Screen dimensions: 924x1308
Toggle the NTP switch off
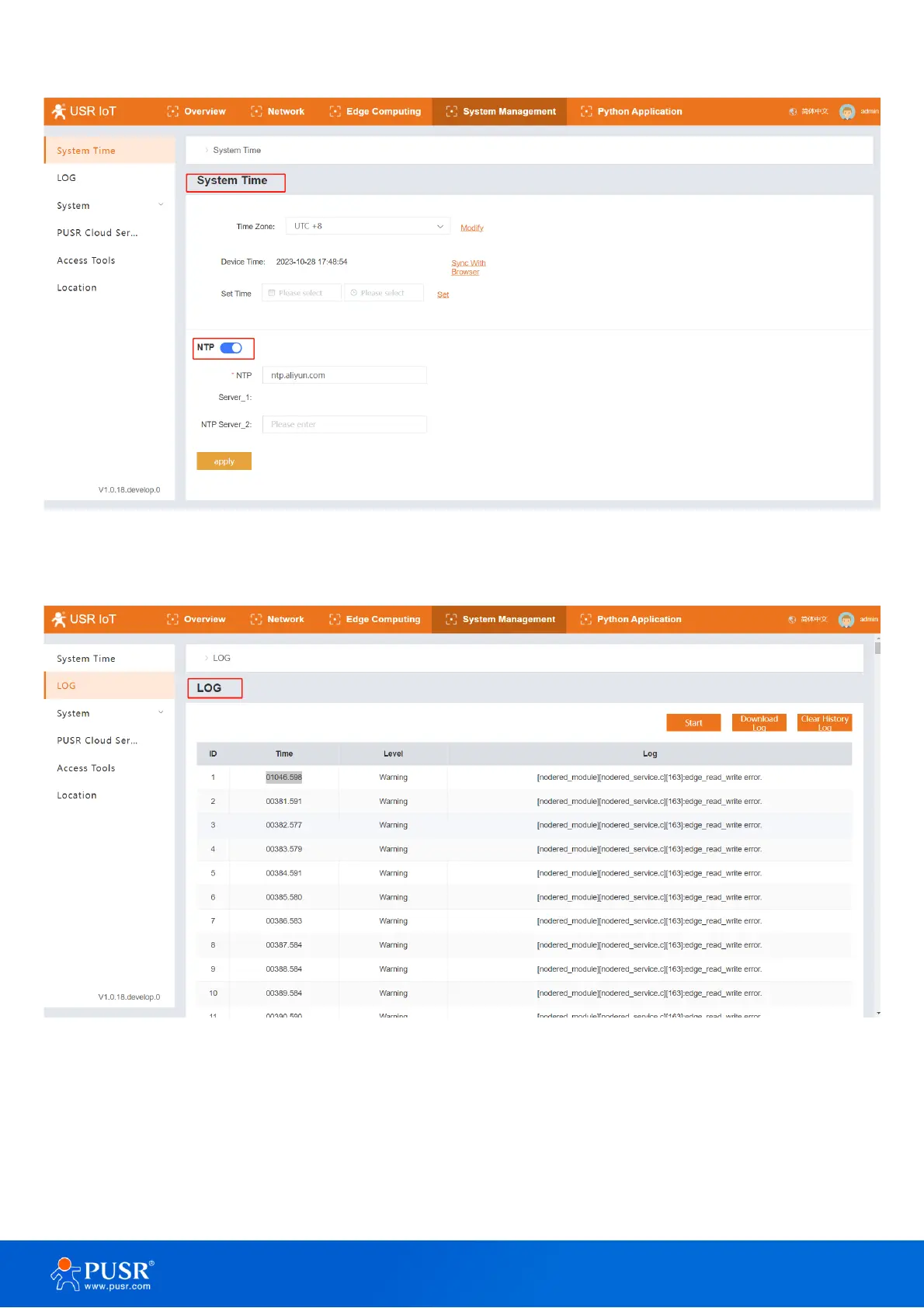click(x=231, y=348)
